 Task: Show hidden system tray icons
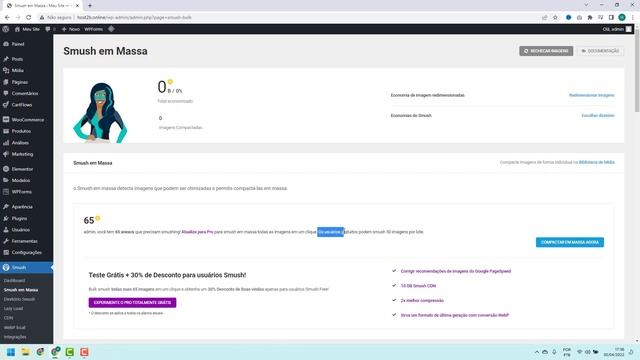537,352
